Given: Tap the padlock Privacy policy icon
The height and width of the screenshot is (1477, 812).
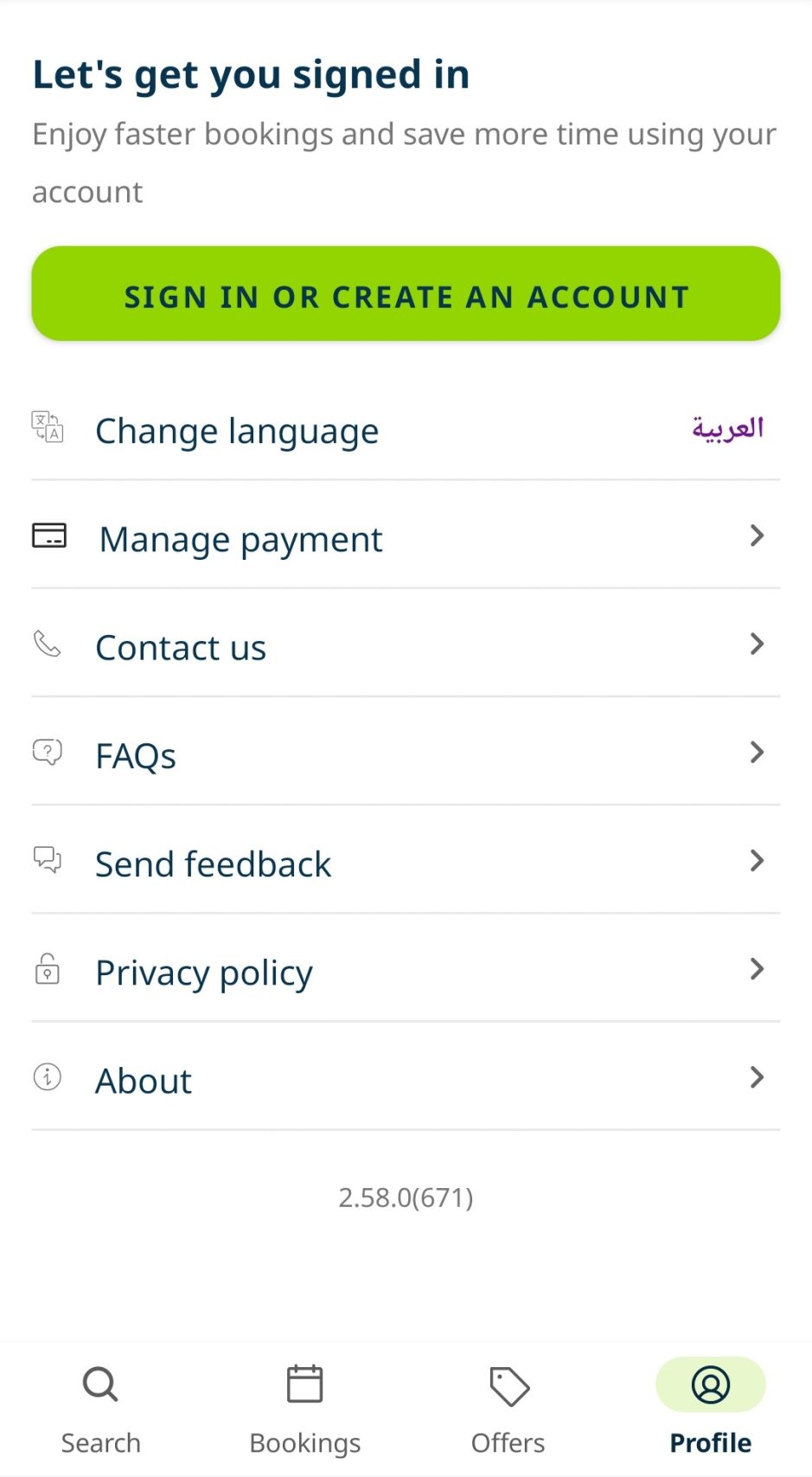Looking at the screenshot, I should (48, 969).
